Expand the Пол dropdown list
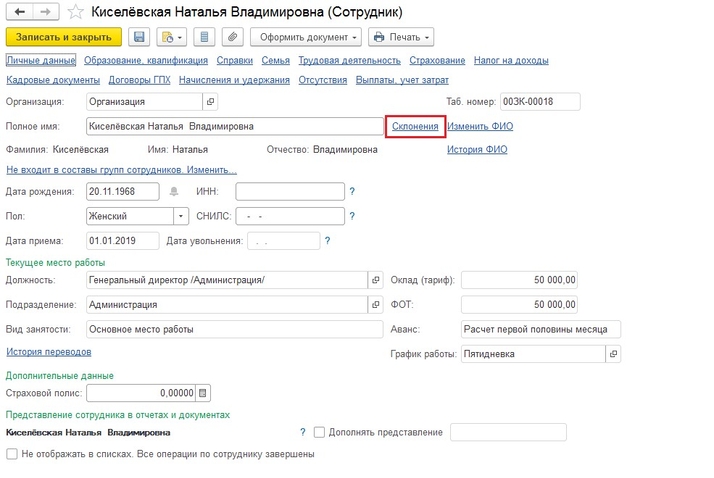Screen dimensions: 714x478 coord(181,215)
